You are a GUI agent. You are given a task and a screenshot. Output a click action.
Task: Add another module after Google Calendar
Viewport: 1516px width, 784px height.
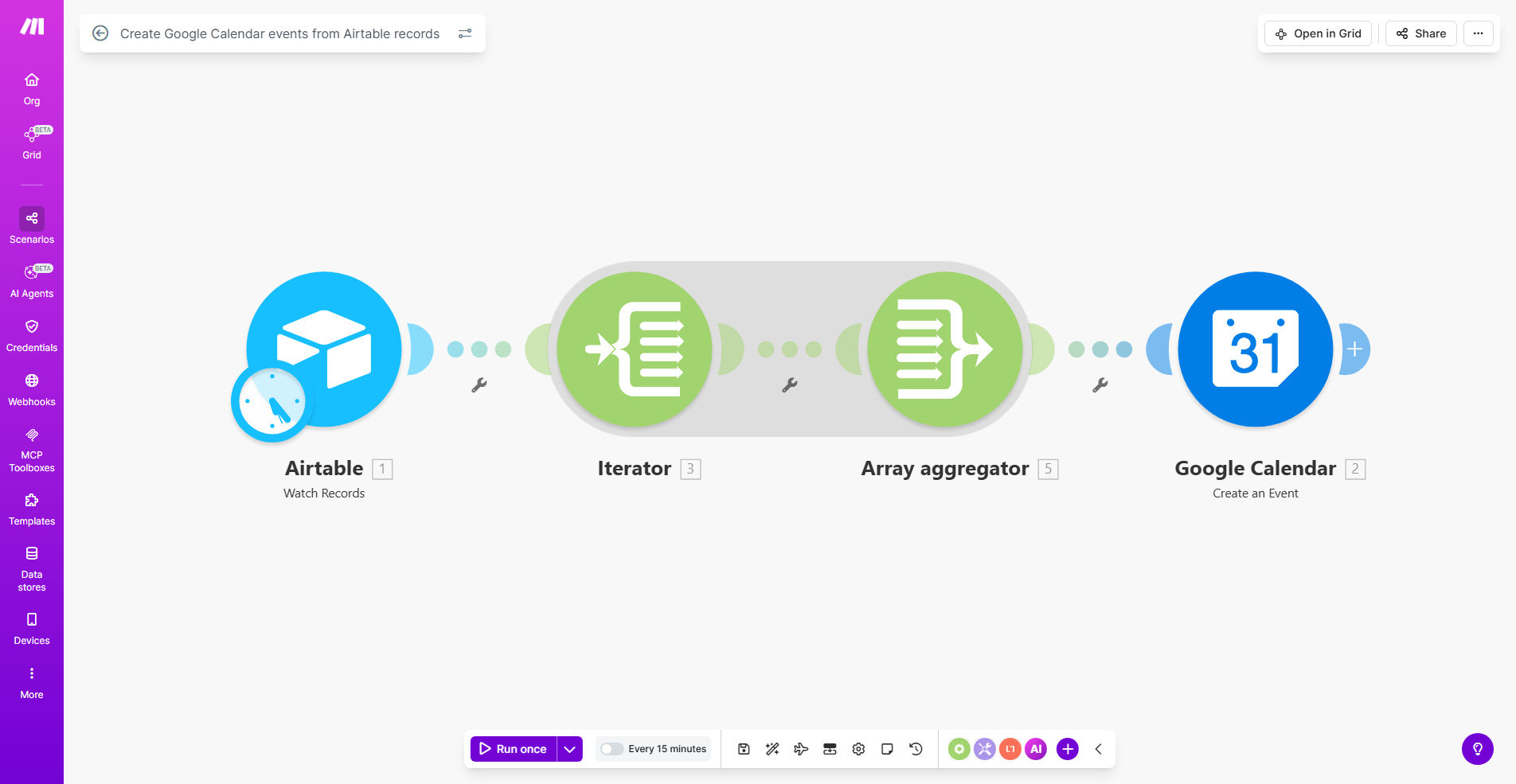point(1354,349)
